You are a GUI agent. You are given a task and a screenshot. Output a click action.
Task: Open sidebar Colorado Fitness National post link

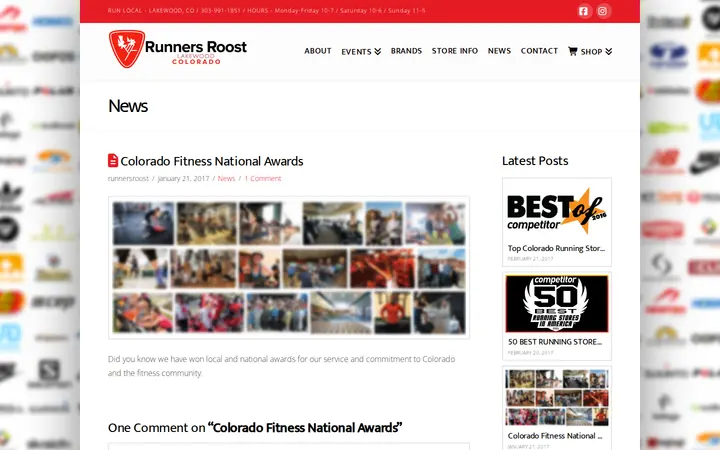555,436
